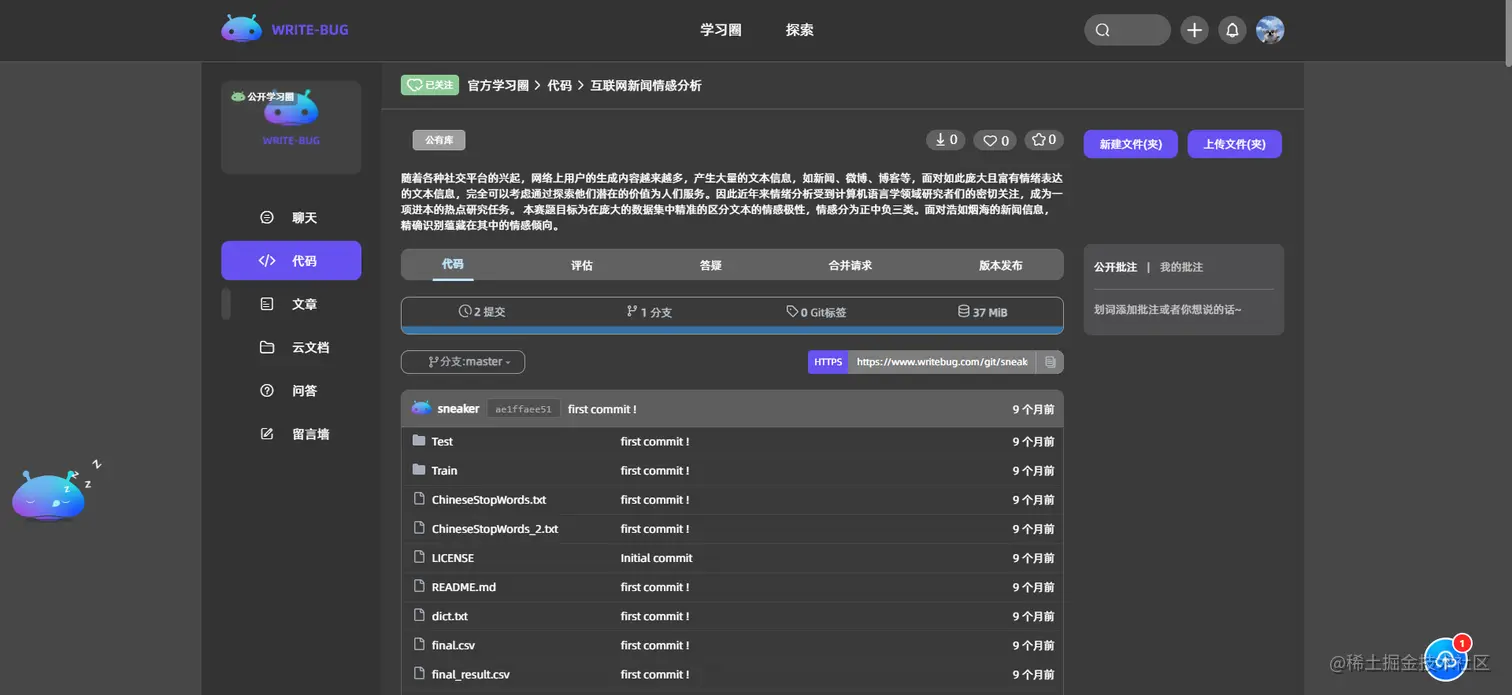View the 2 提交 commits
Viewport: 1512px width, 695px height.
(x=482, y=312)
